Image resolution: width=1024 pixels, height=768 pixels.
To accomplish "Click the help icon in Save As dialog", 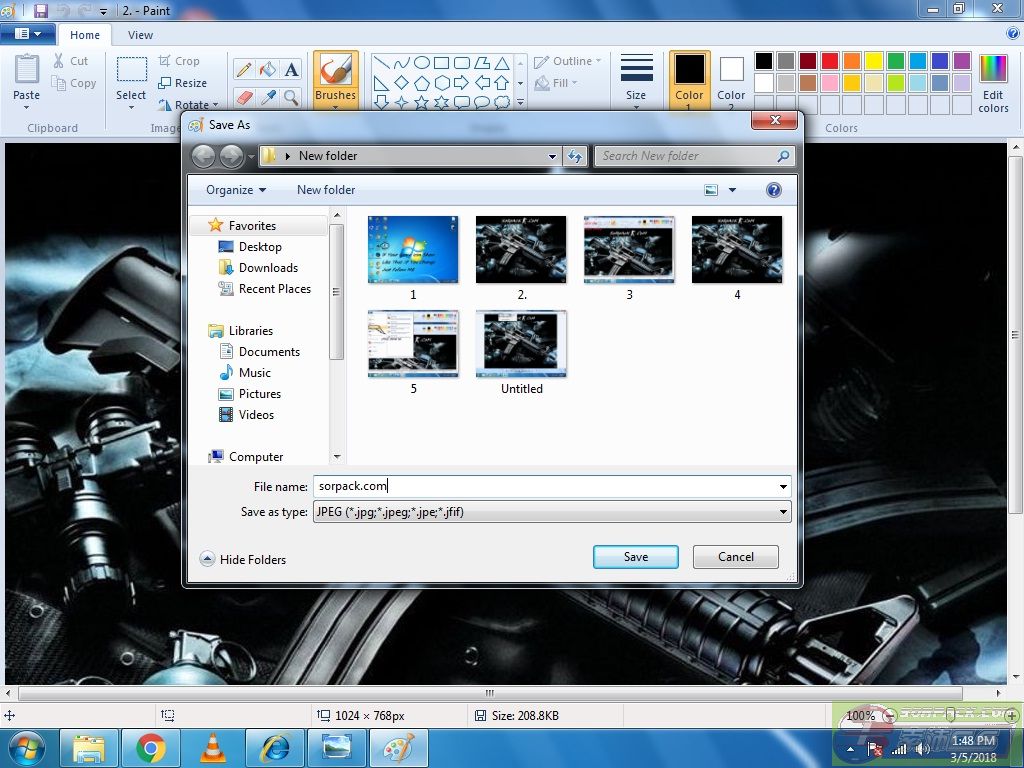I will point(773,190).
